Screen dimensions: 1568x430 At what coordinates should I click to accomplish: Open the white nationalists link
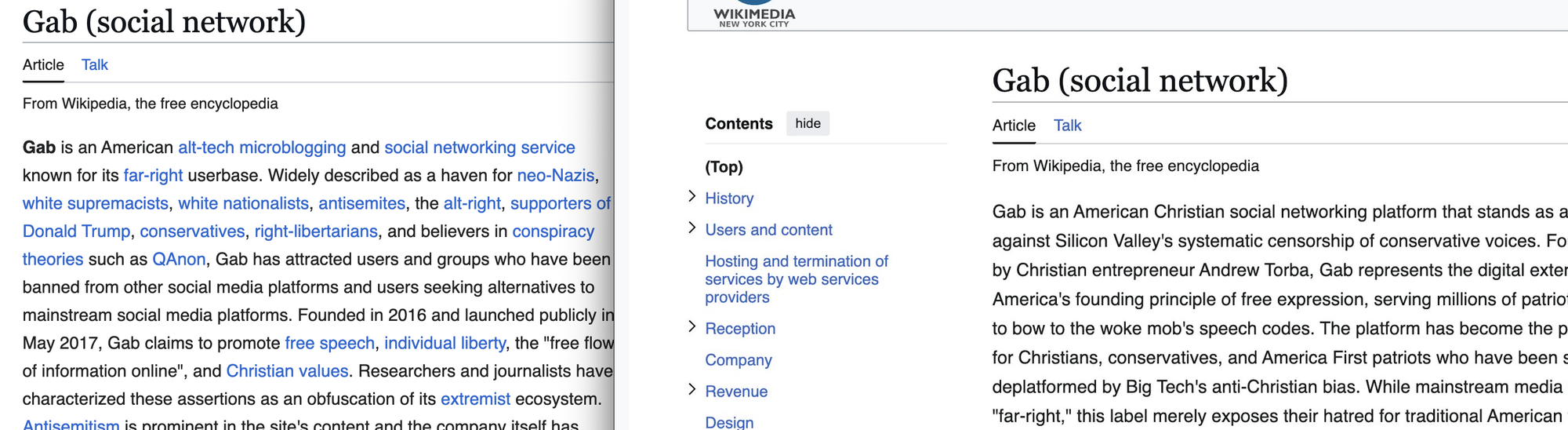243,204
